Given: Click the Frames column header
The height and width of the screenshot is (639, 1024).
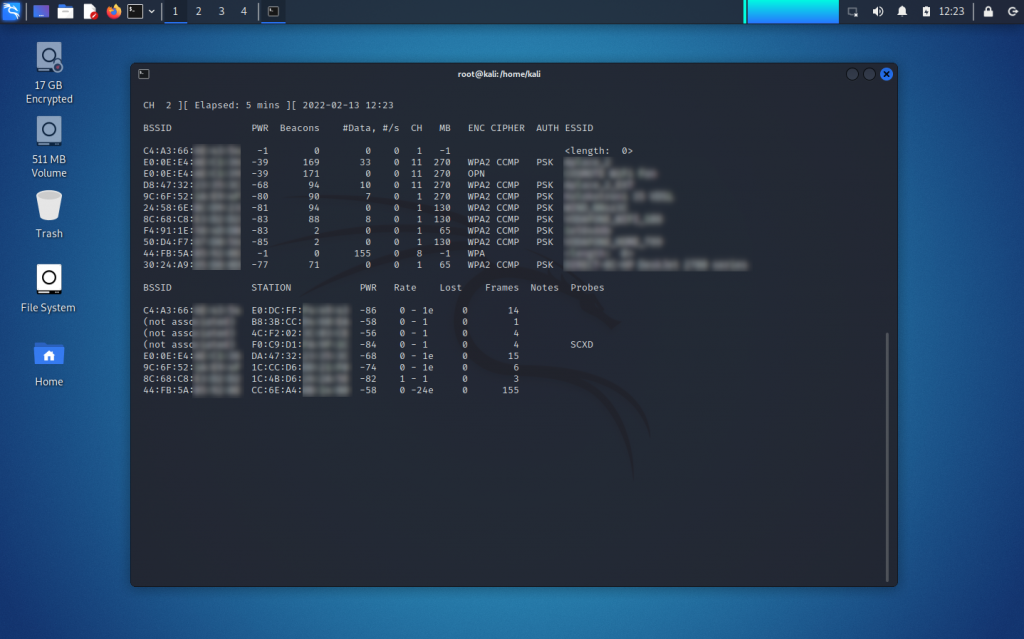Looking at the screenshot, I should coord(502,287).
